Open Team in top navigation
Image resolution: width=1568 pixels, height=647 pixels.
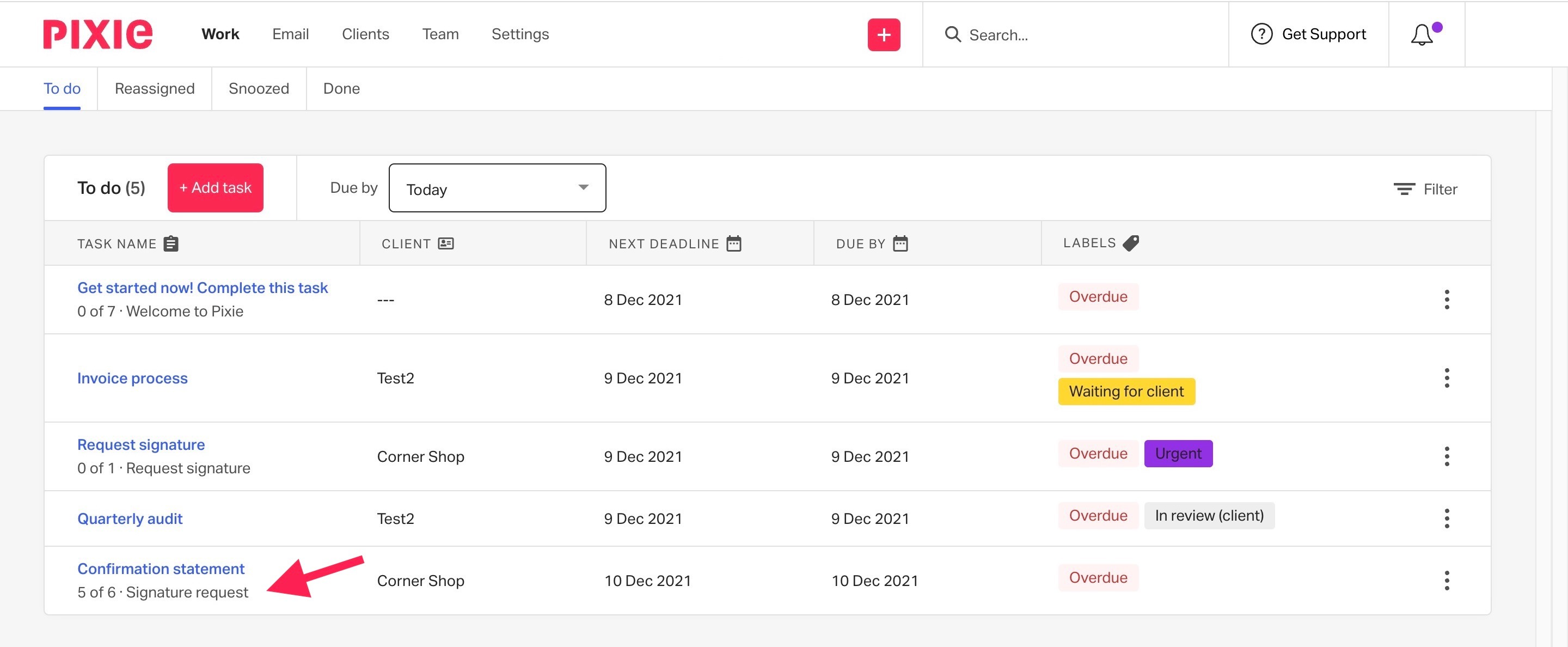pos(440,34)
